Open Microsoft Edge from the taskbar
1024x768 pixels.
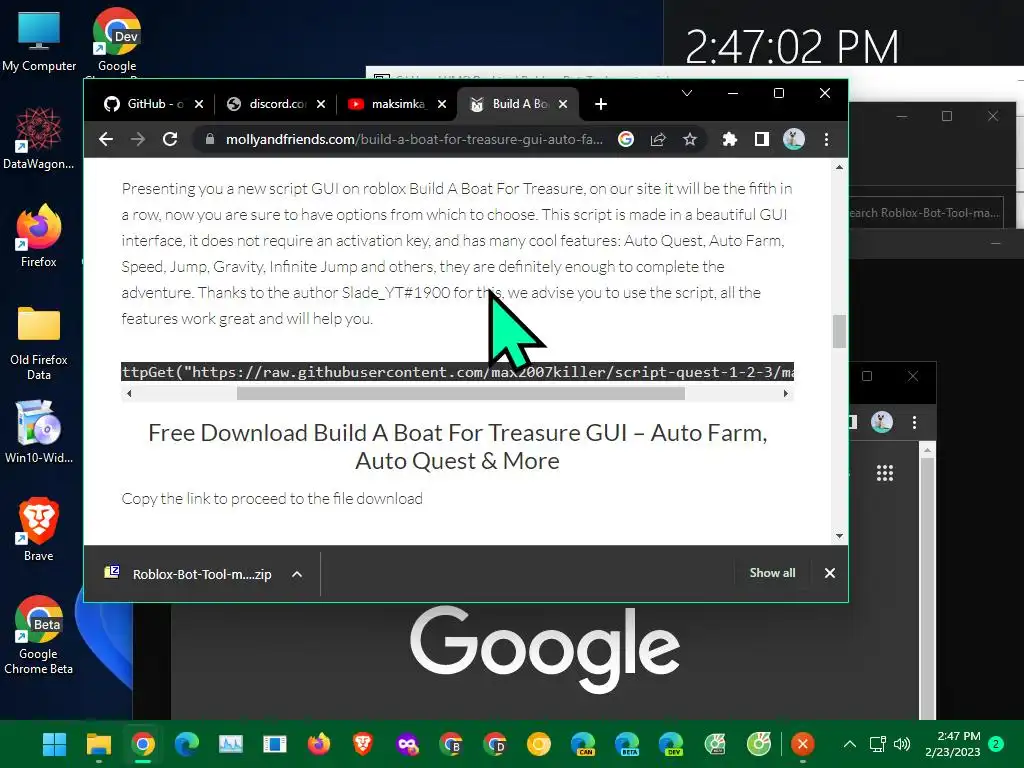187,744
